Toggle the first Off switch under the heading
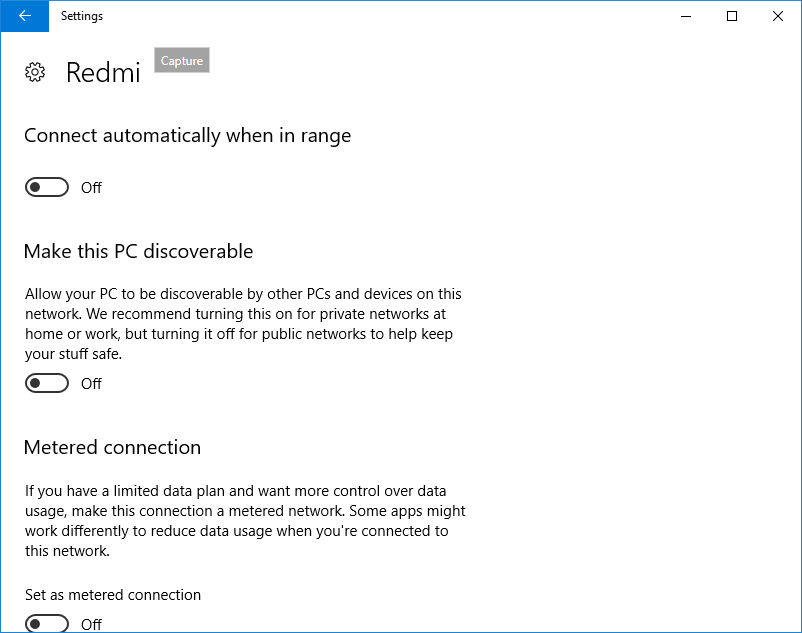The width and height of the screenshot is (802, 633). click(46, 187)
